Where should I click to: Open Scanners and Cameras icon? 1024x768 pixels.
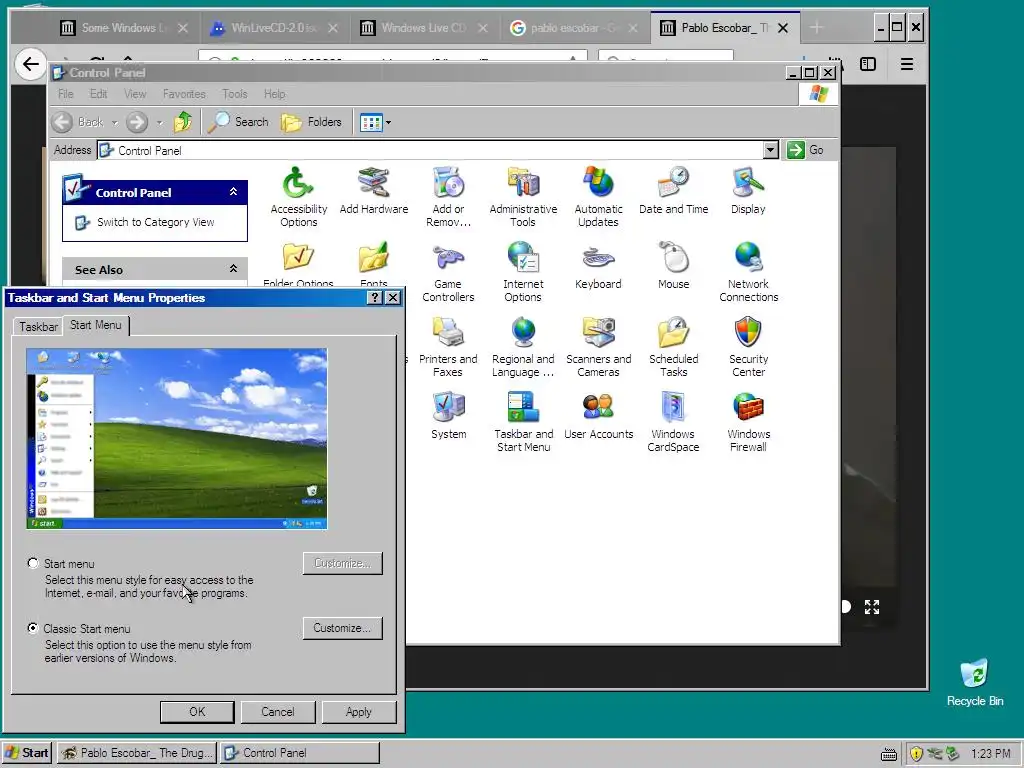click(598, 347)
